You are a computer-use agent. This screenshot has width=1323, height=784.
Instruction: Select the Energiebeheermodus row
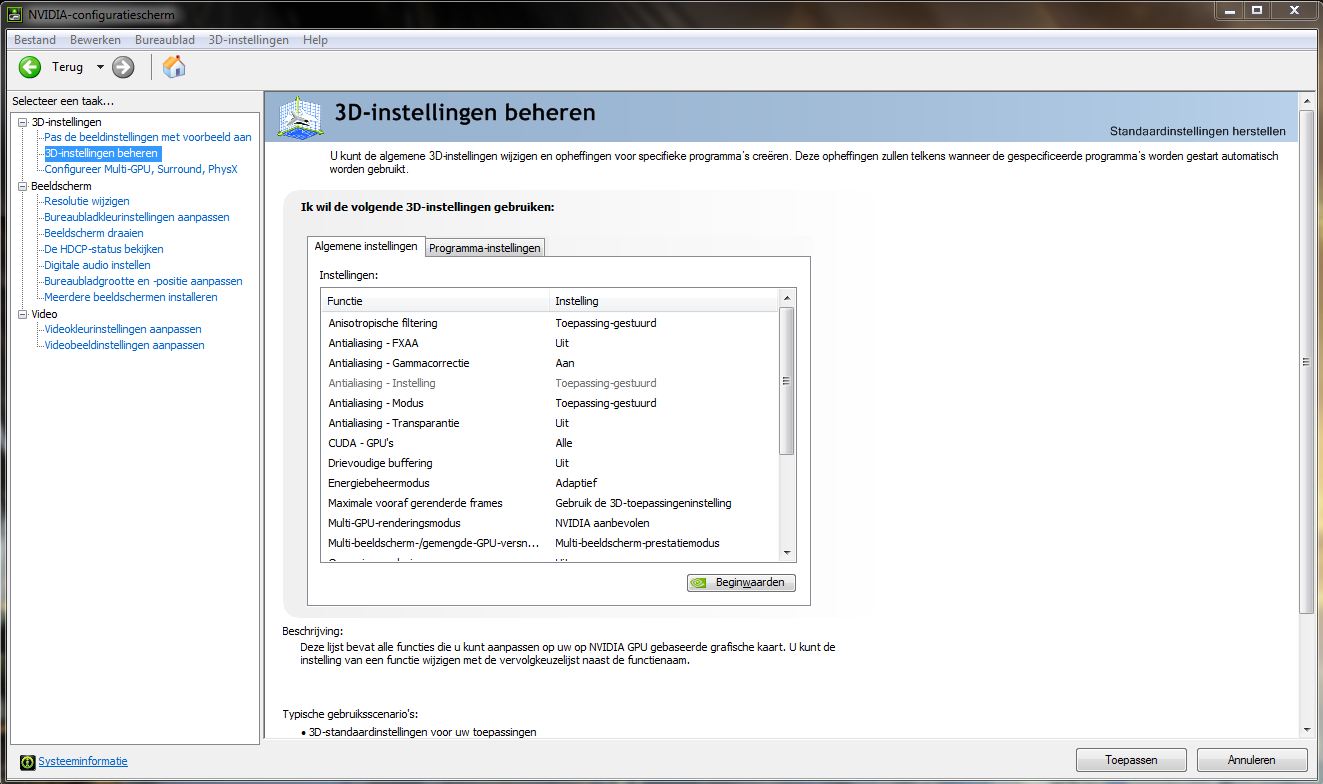pos(549,483)
